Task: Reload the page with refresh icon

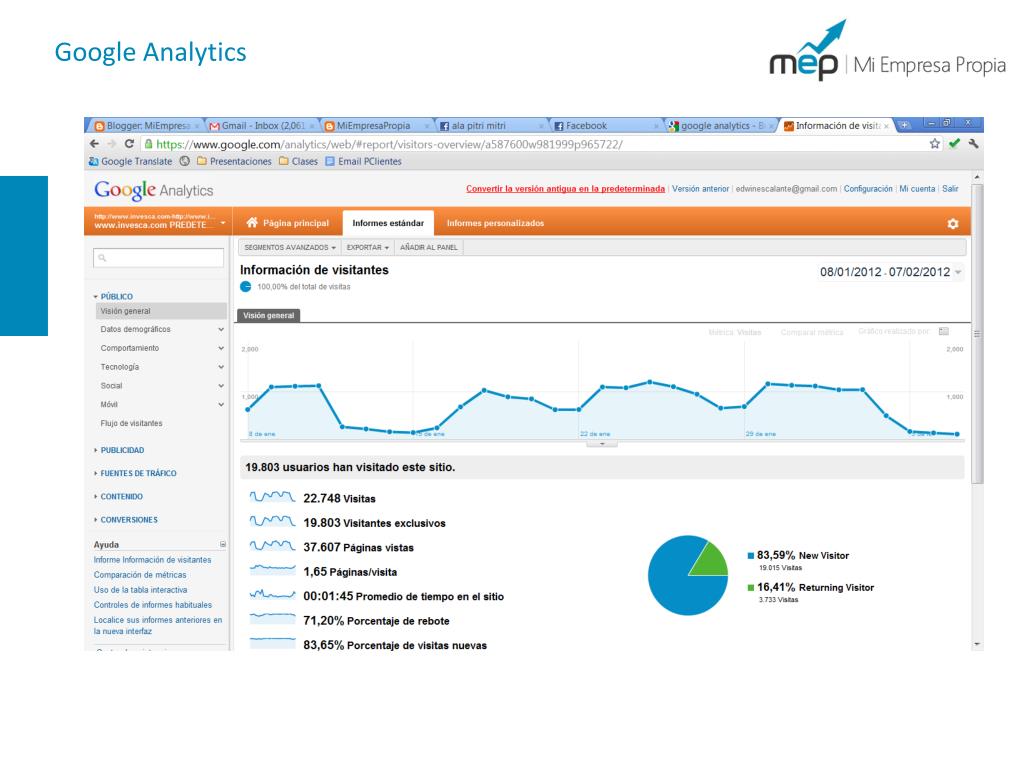Action: [x=129, y=144]
